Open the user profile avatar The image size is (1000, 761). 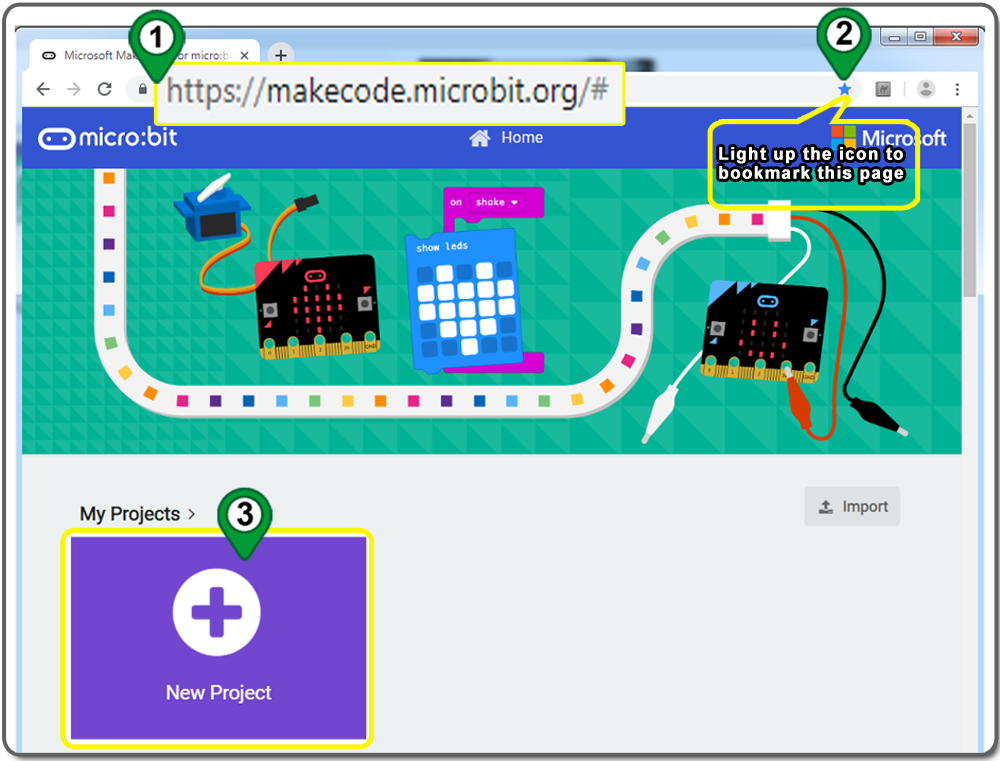click(x=926, y=89)
